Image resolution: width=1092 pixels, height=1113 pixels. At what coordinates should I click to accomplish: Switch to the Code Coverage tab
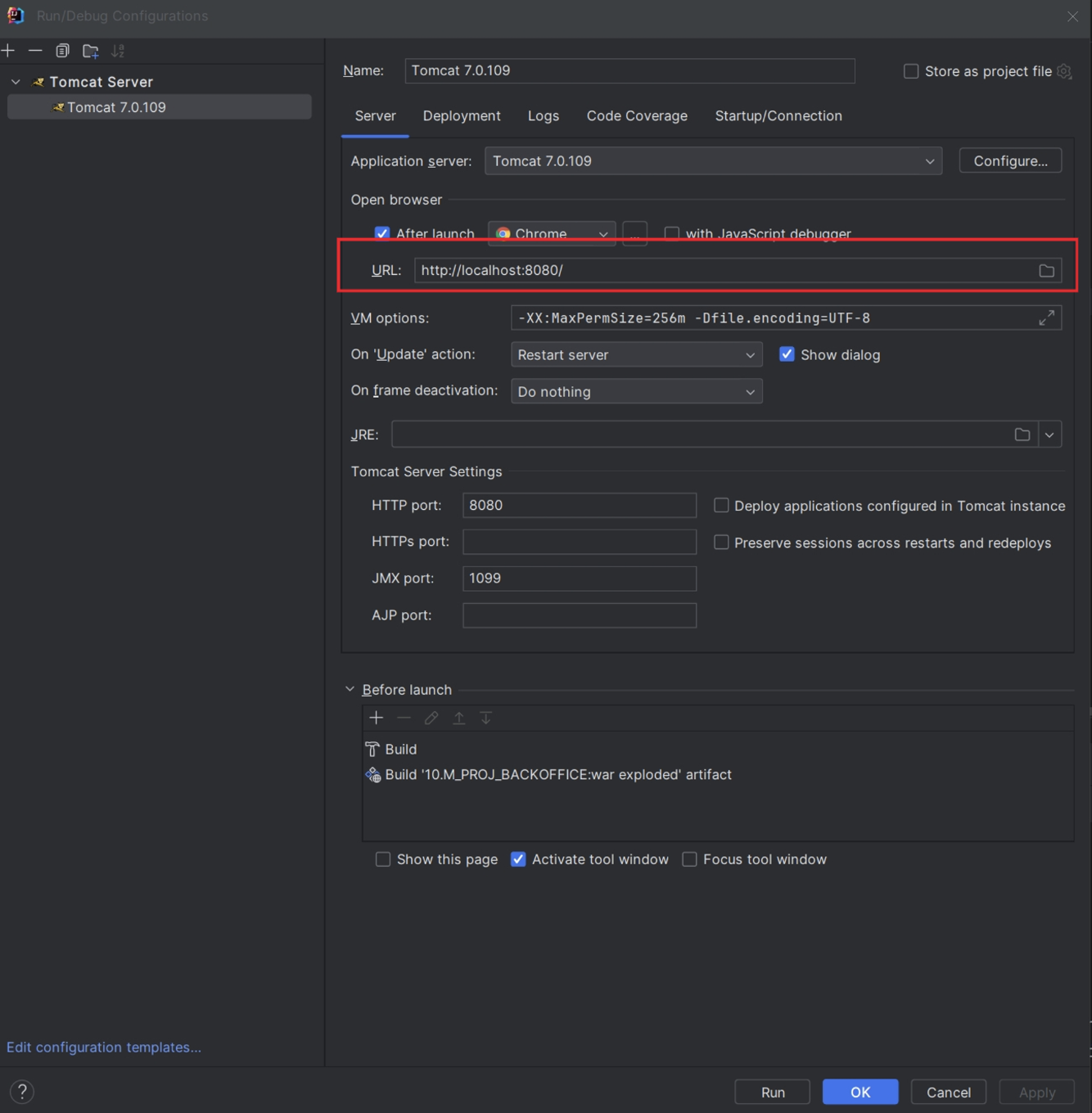(637, 115)
